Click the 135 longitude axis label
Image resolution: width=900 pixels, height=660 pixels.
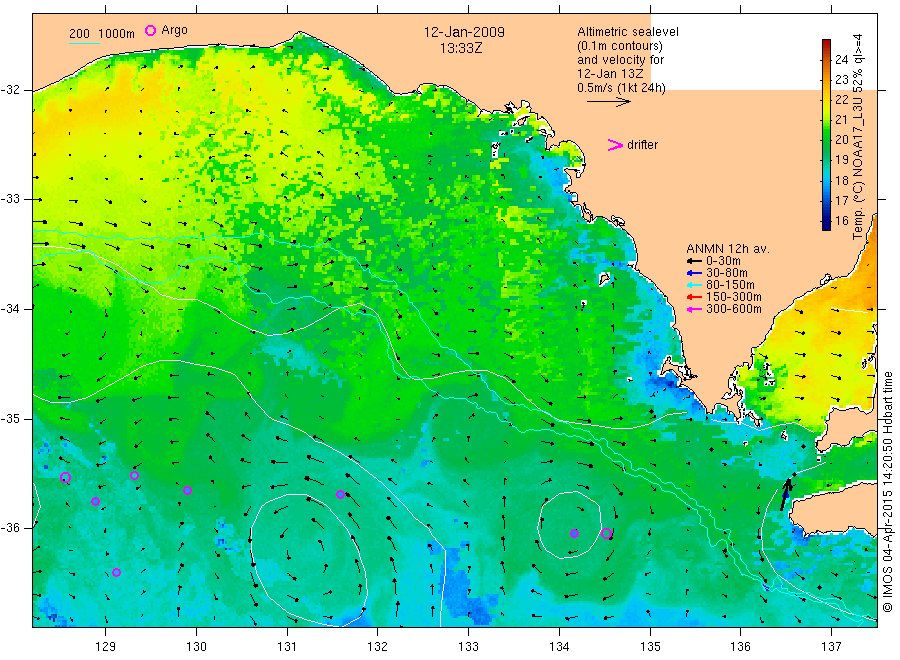pos(650,647)
